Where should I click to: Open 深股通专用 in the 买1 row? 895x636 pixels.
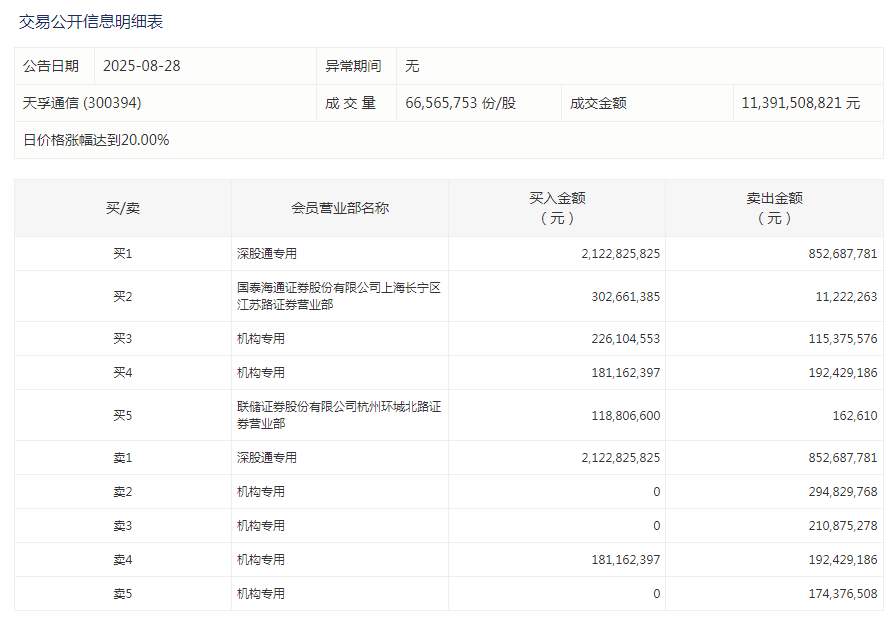[267, 253]
